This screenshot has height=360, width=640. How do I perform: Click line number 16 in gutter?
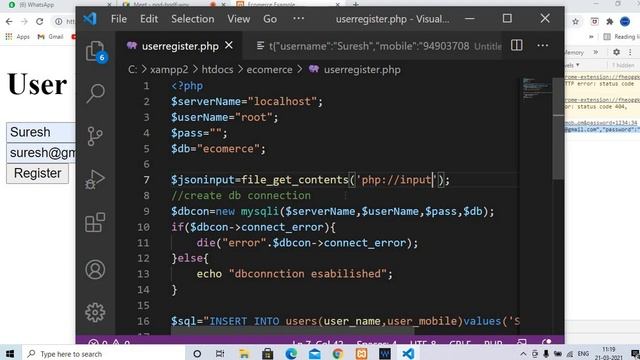pyautogui.click(x=143, y=321)
